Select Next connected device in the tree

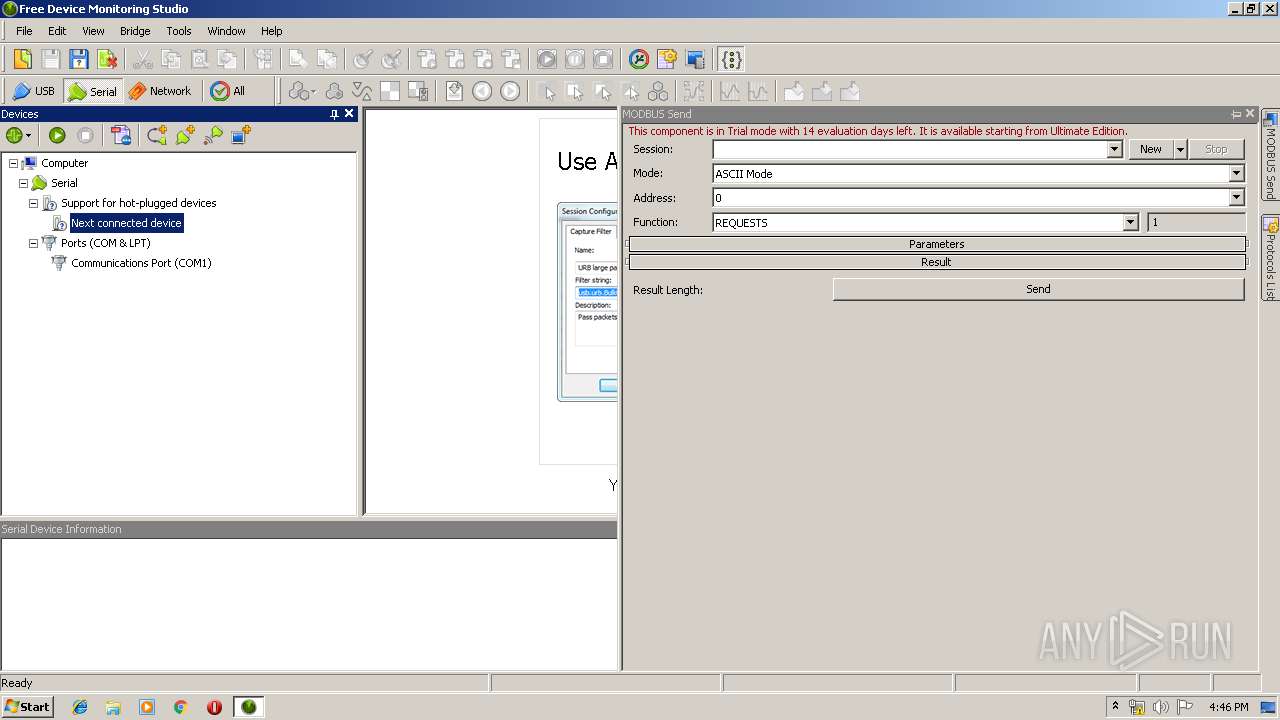(x=126, y=223)
